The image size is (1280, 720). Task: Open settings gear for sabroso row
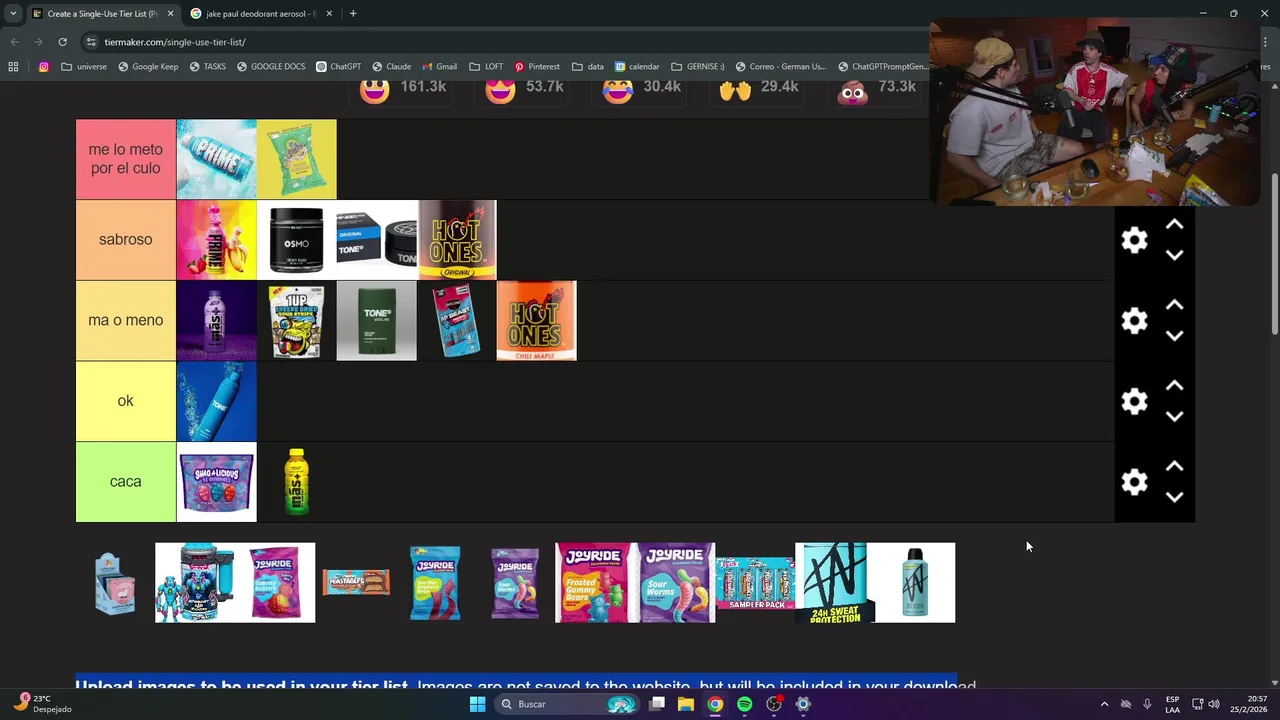[1134, 240]
